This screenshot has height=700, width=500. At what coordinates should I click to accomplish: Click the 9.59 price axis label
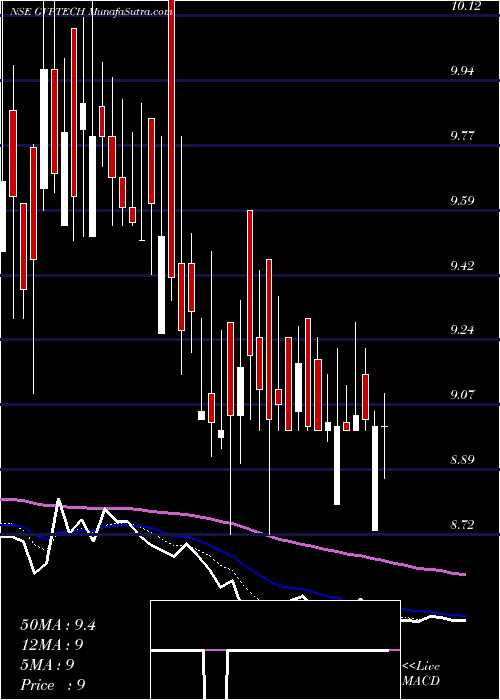click(x=463, y=200)
